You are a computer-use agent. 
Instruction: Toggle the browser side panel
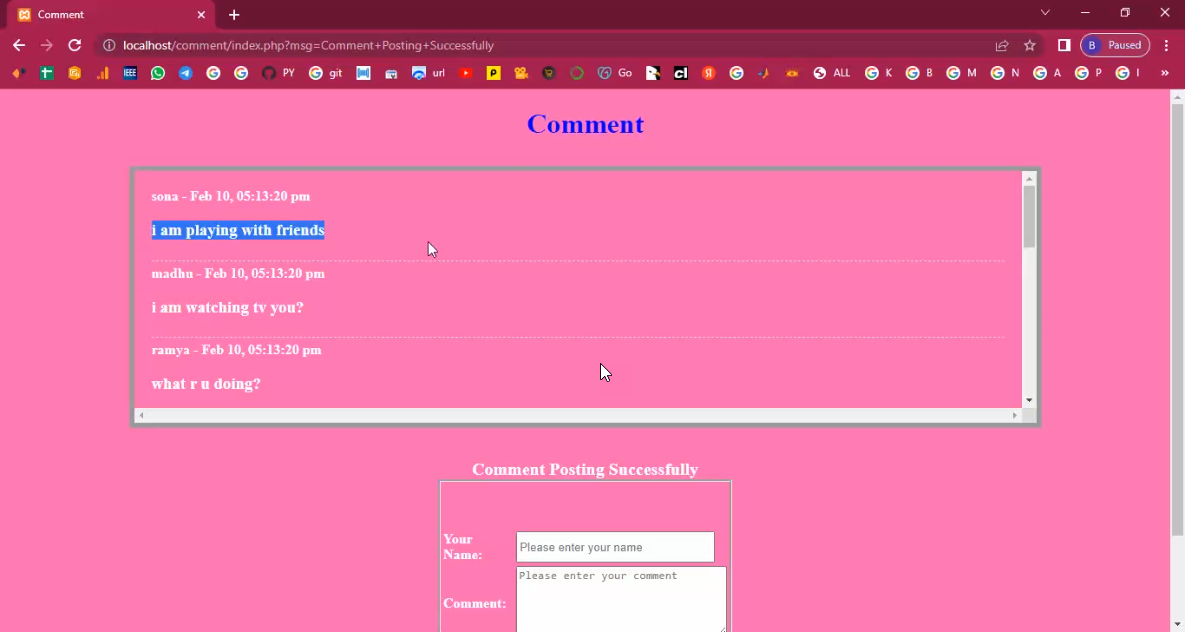coord(1064,45)
